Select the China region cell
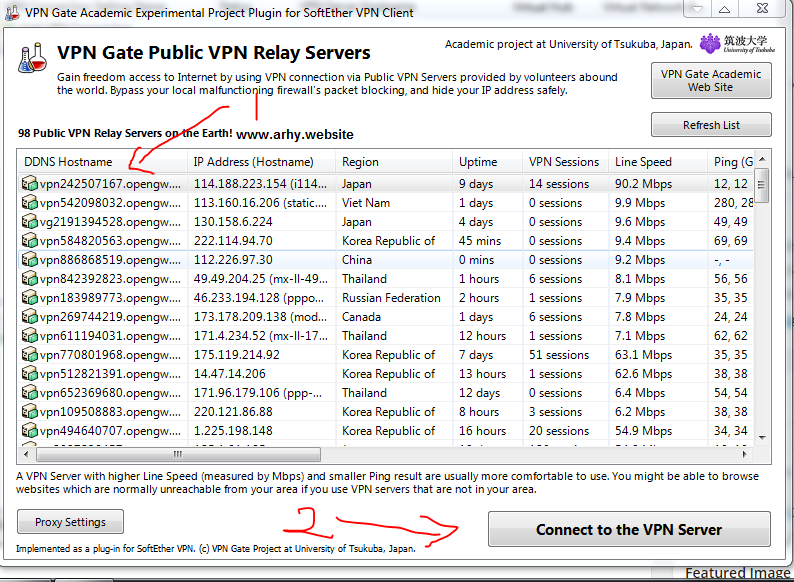This screenshot has height=582, width=794. point(357,259)
